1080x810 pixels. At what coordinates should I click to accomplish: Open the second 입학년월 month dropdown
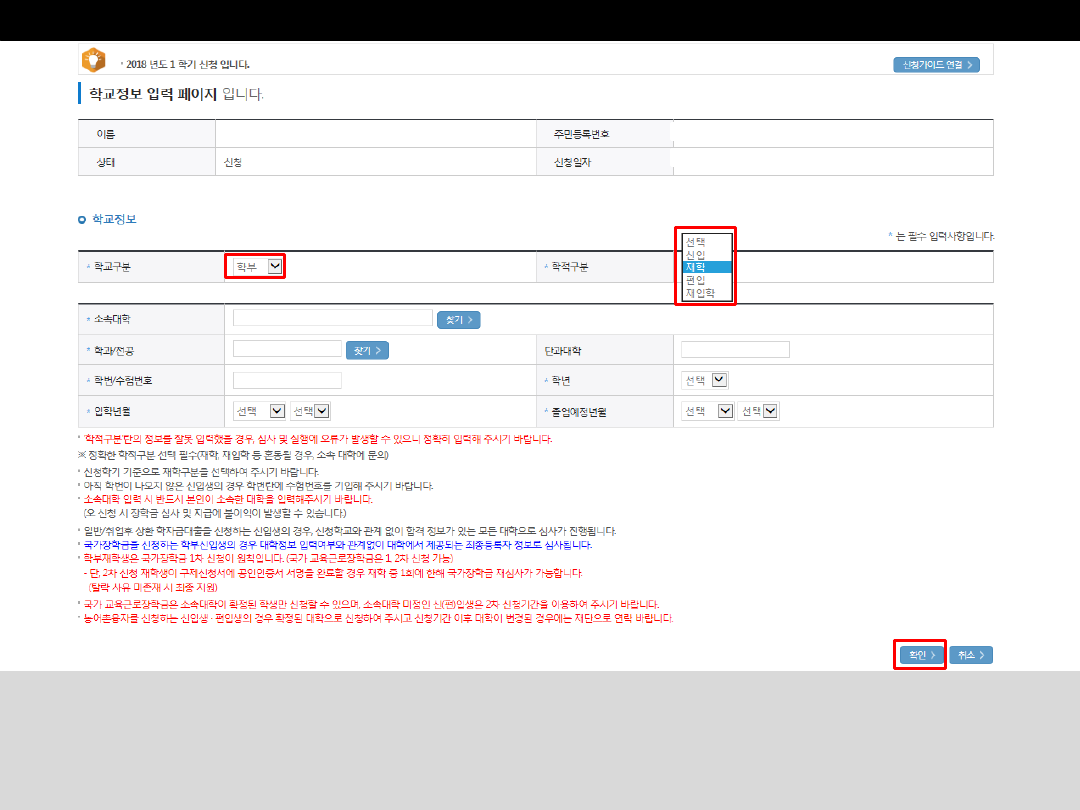click(310, 411)
